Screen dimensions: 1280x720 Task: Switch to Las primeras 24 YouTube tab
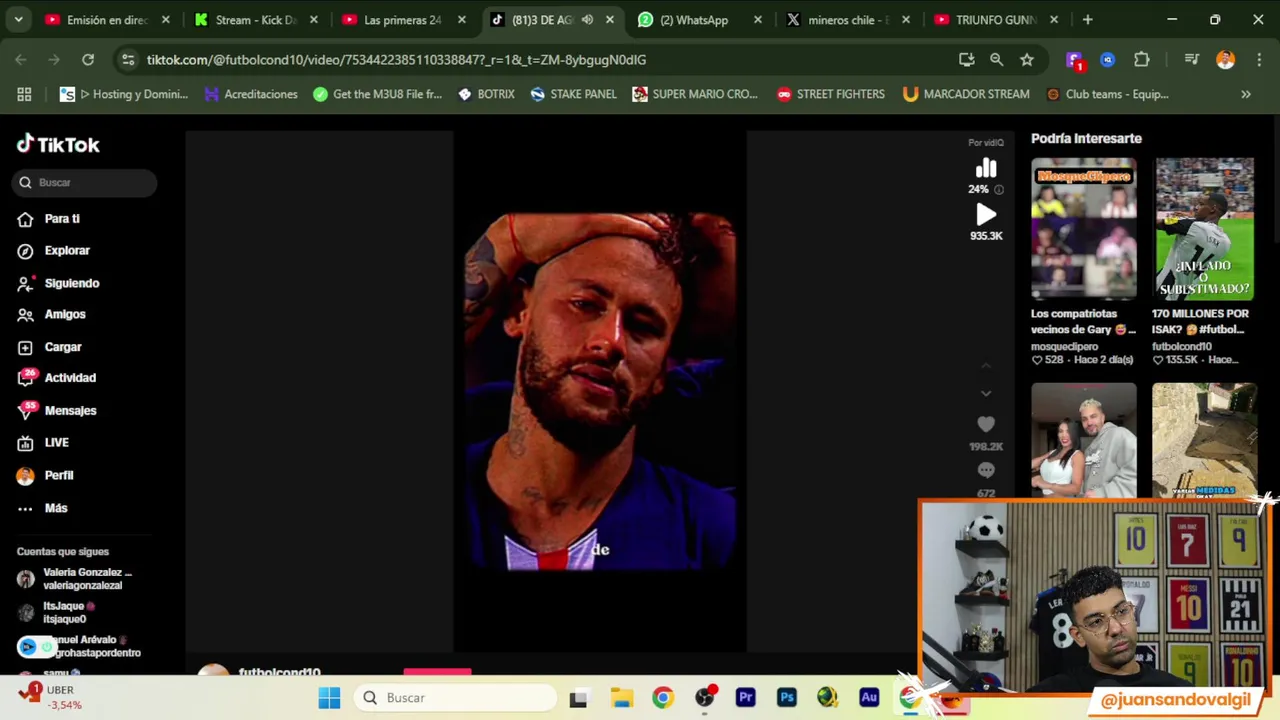tap(402, 20)
